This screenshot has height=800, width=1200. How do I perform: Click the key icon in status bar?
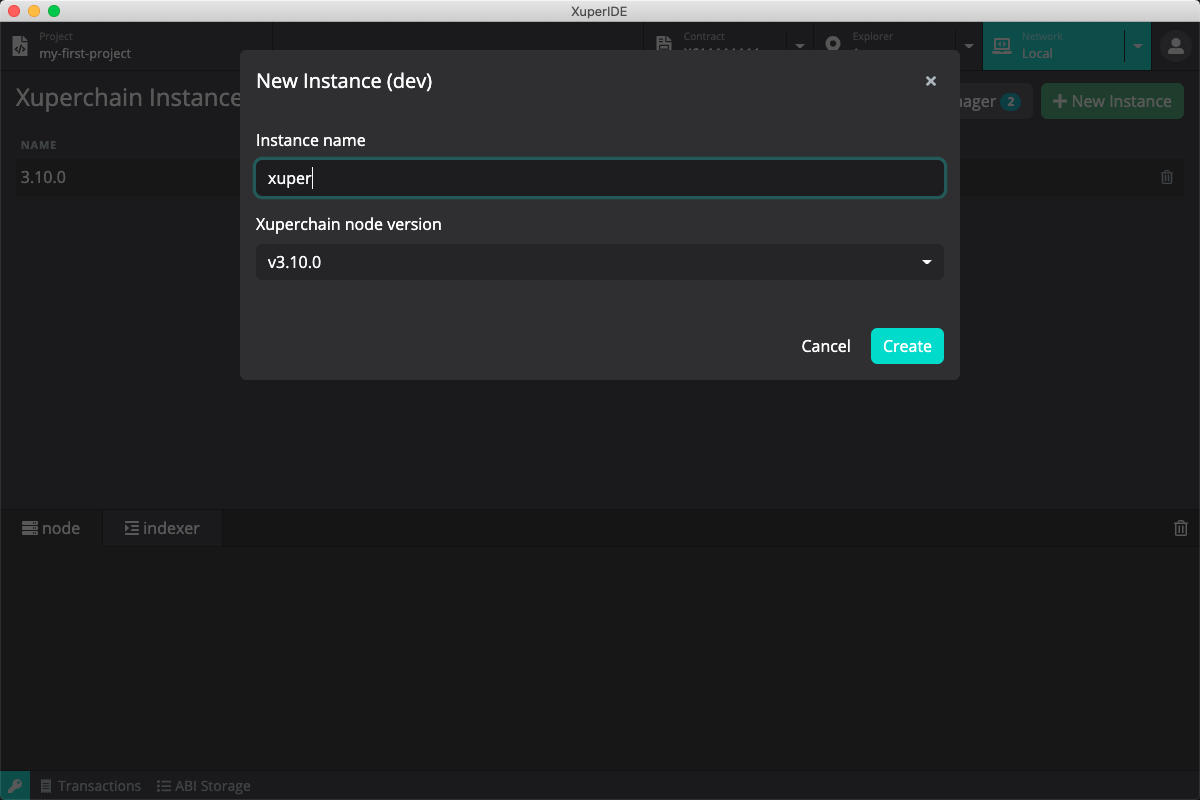15,786
